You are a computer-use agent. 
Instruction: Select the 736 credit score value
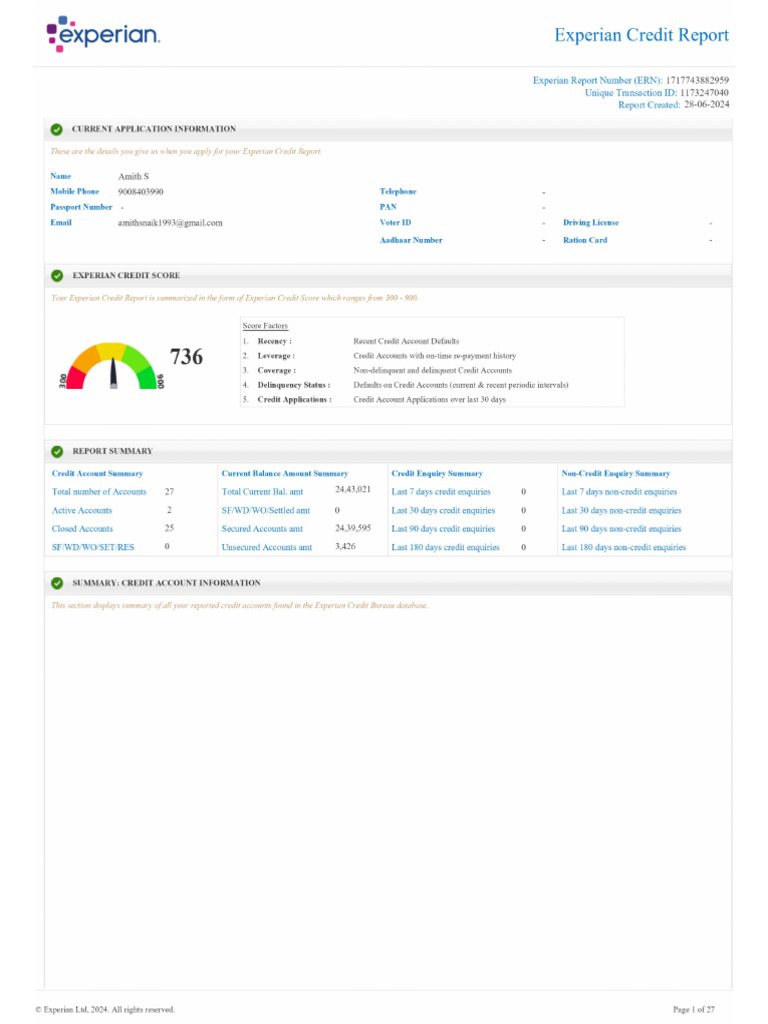pyautogui.click(x=186, y=357)
